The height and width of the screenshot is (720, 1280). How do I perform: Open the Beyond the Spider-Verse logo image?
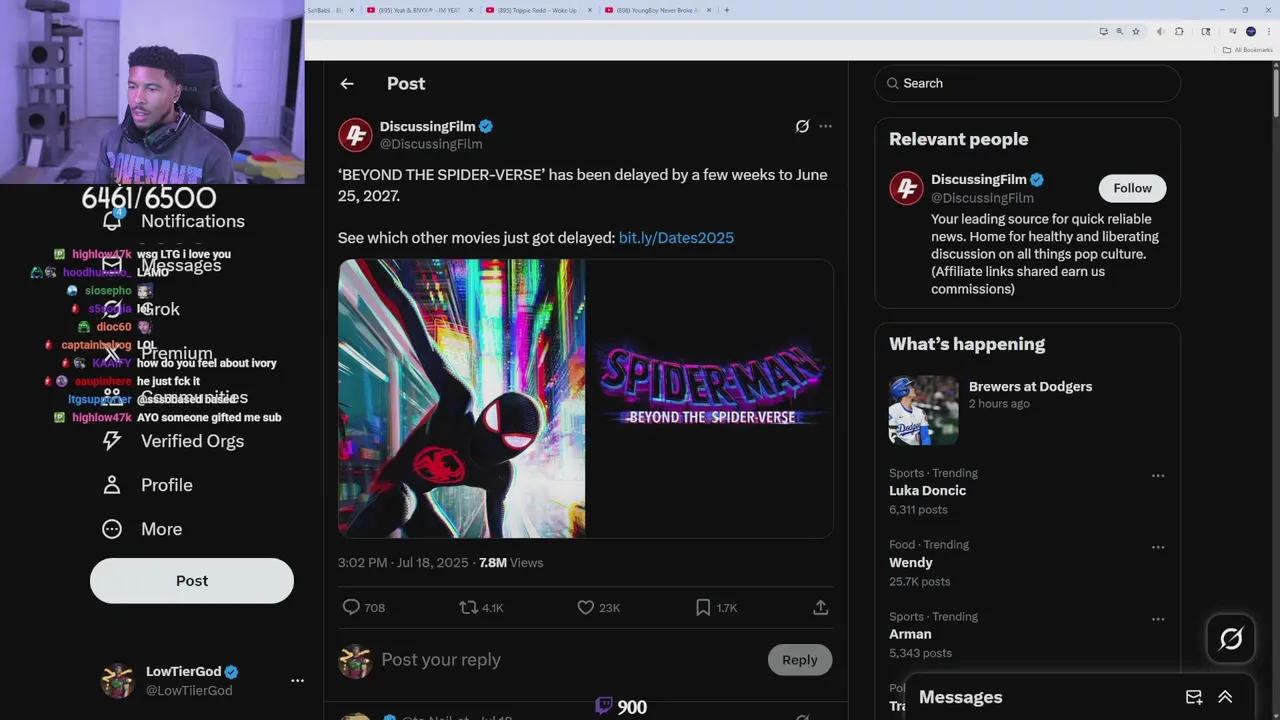click(x=710, y=399)
